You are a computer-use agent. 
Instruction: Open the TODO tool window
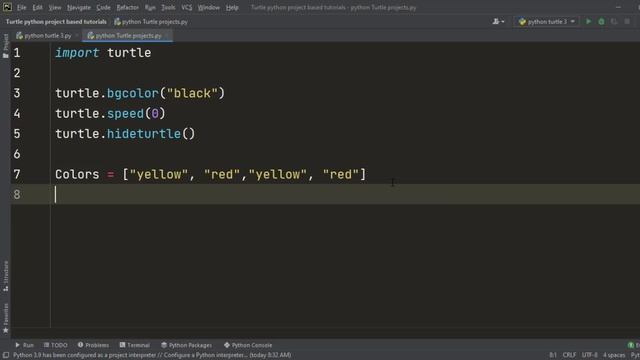click(56, 345)
